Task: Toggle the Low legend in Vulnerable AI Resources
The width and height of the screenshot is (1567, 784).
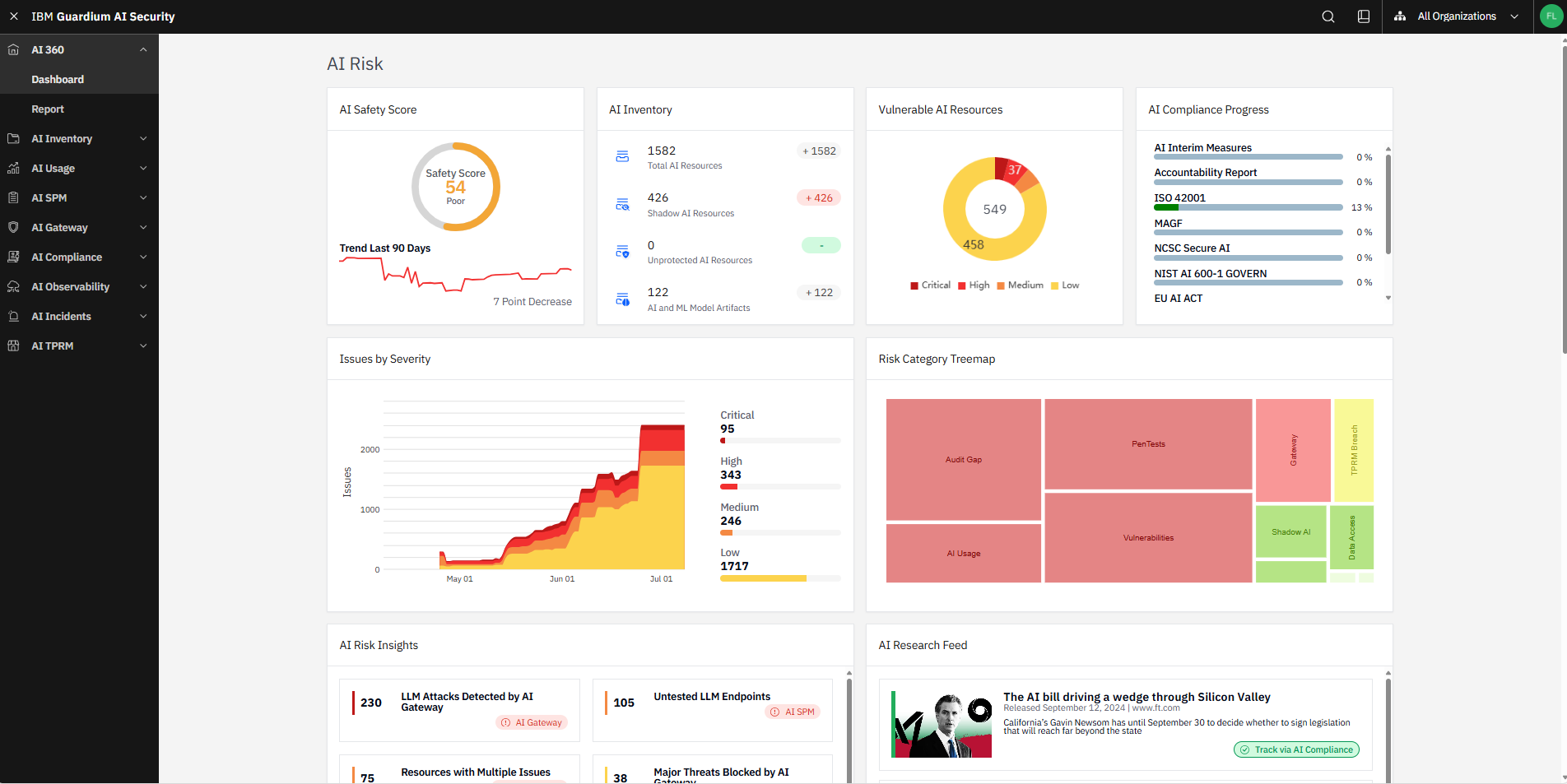Action: tap(1065, 285)
